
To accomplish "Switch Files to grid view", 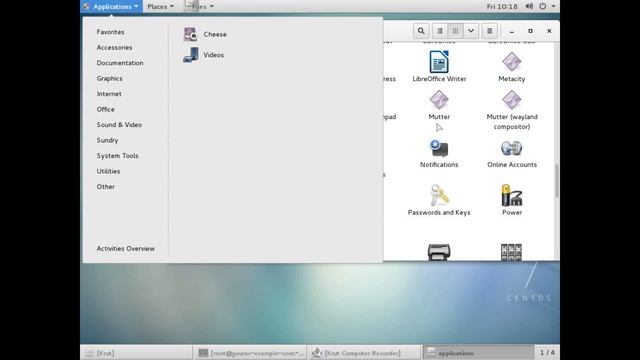I will coord(455,31).
